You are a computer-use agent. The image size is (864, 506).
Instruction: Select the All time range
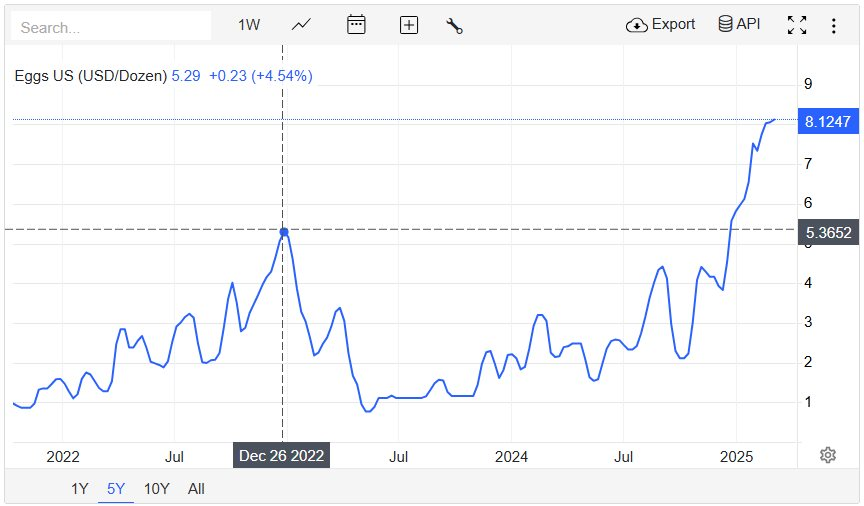pos(196,489)
